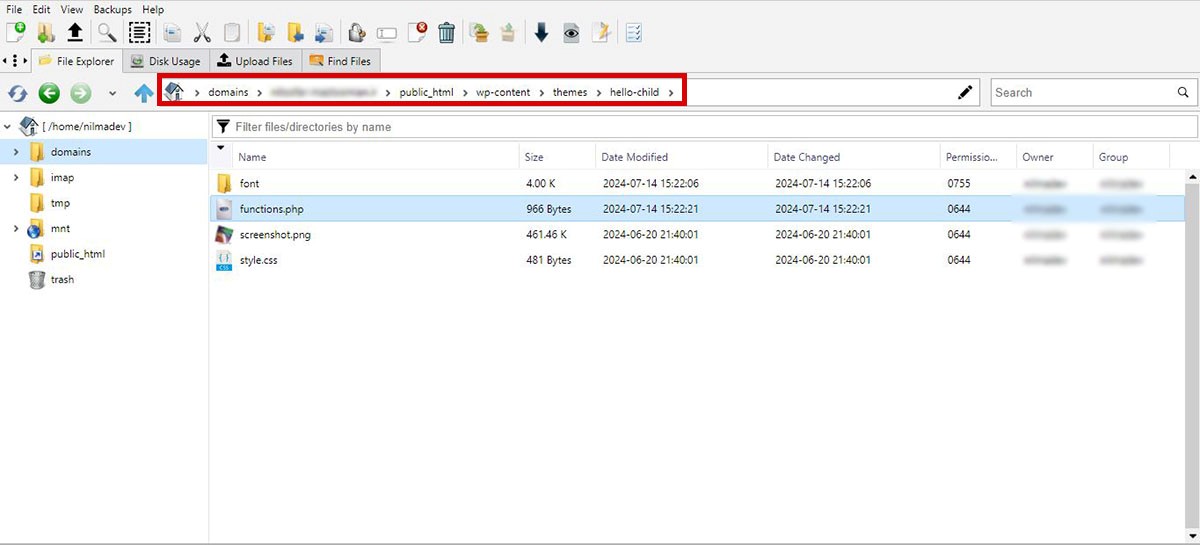Screen dimensions: 1200x545
Task: Click the filter files by name field
Action: click(x=710, y=127)
